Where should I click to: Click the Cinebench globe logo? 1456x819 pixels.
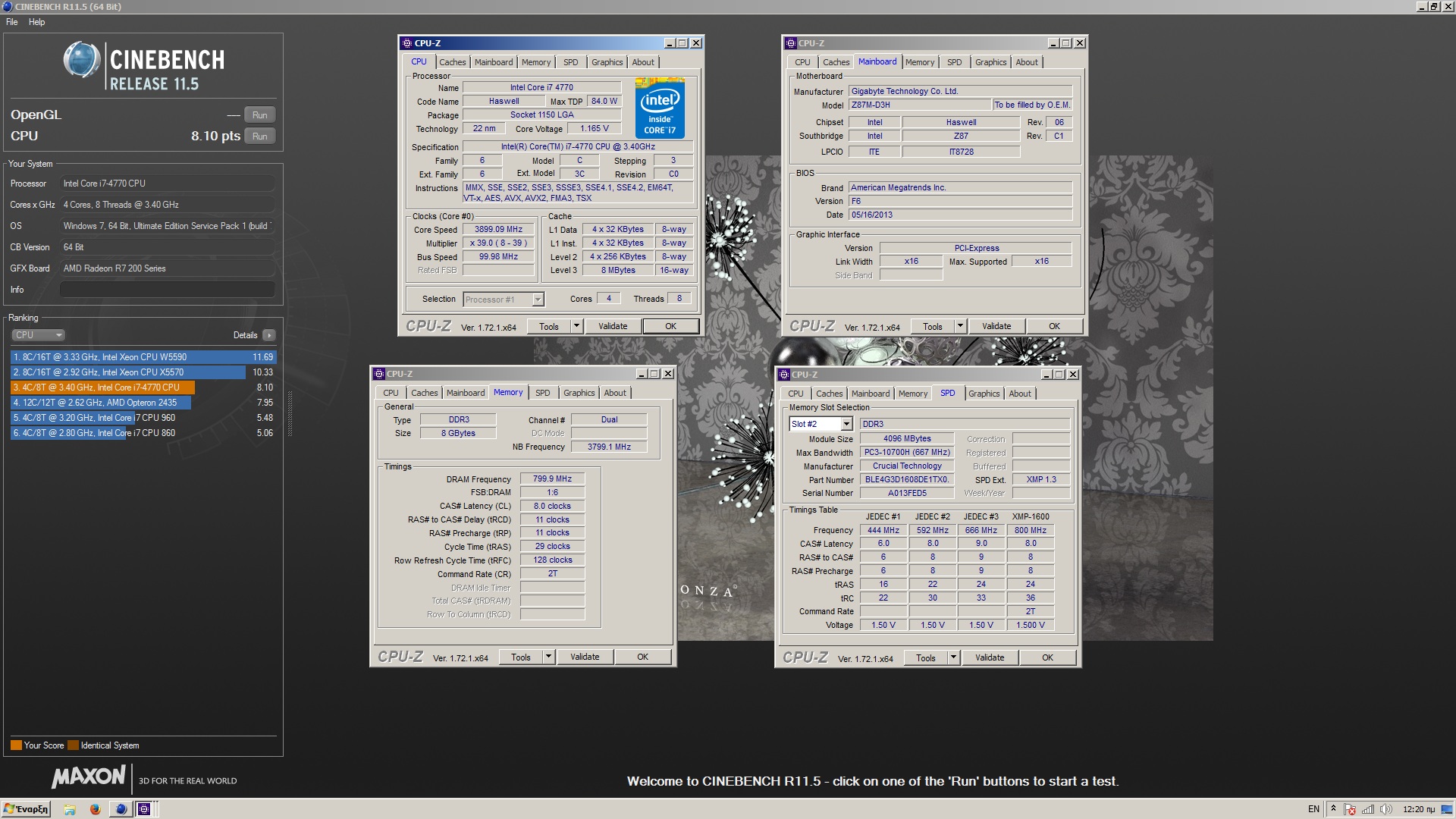[x=82, y=61]
